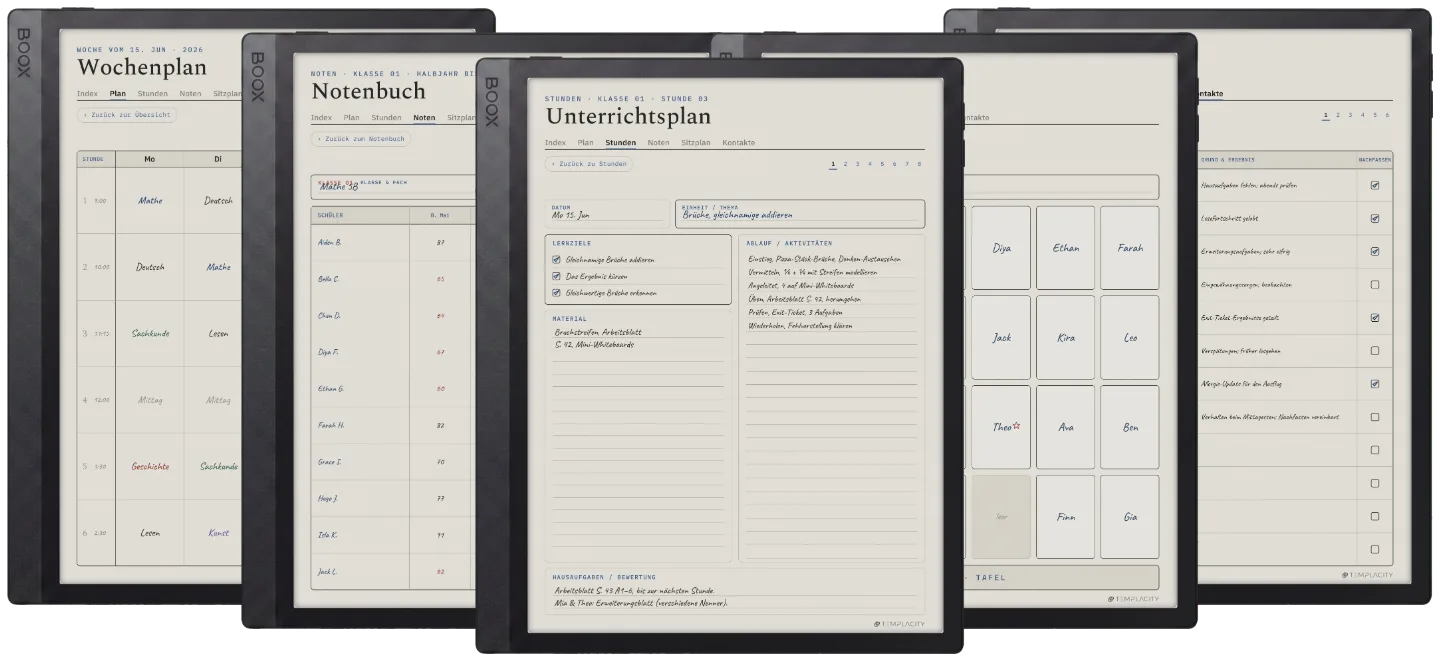1440x661 pixels.
Task: Toggle Nachfassen checkbox for 'Hausaufgaben fehlen' row
Action: click(x=1374, y=185)
